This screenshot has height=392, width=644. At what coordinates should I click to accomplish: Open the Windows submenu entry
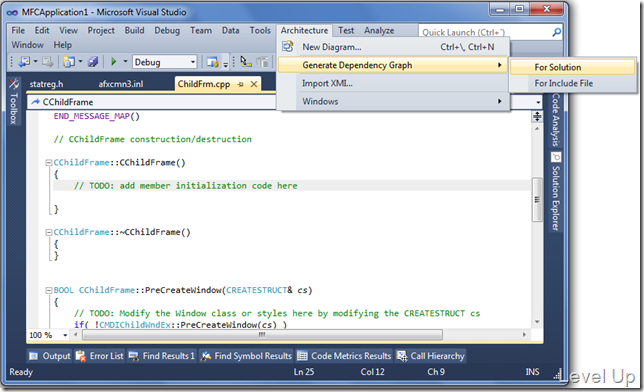coord(393,101)
